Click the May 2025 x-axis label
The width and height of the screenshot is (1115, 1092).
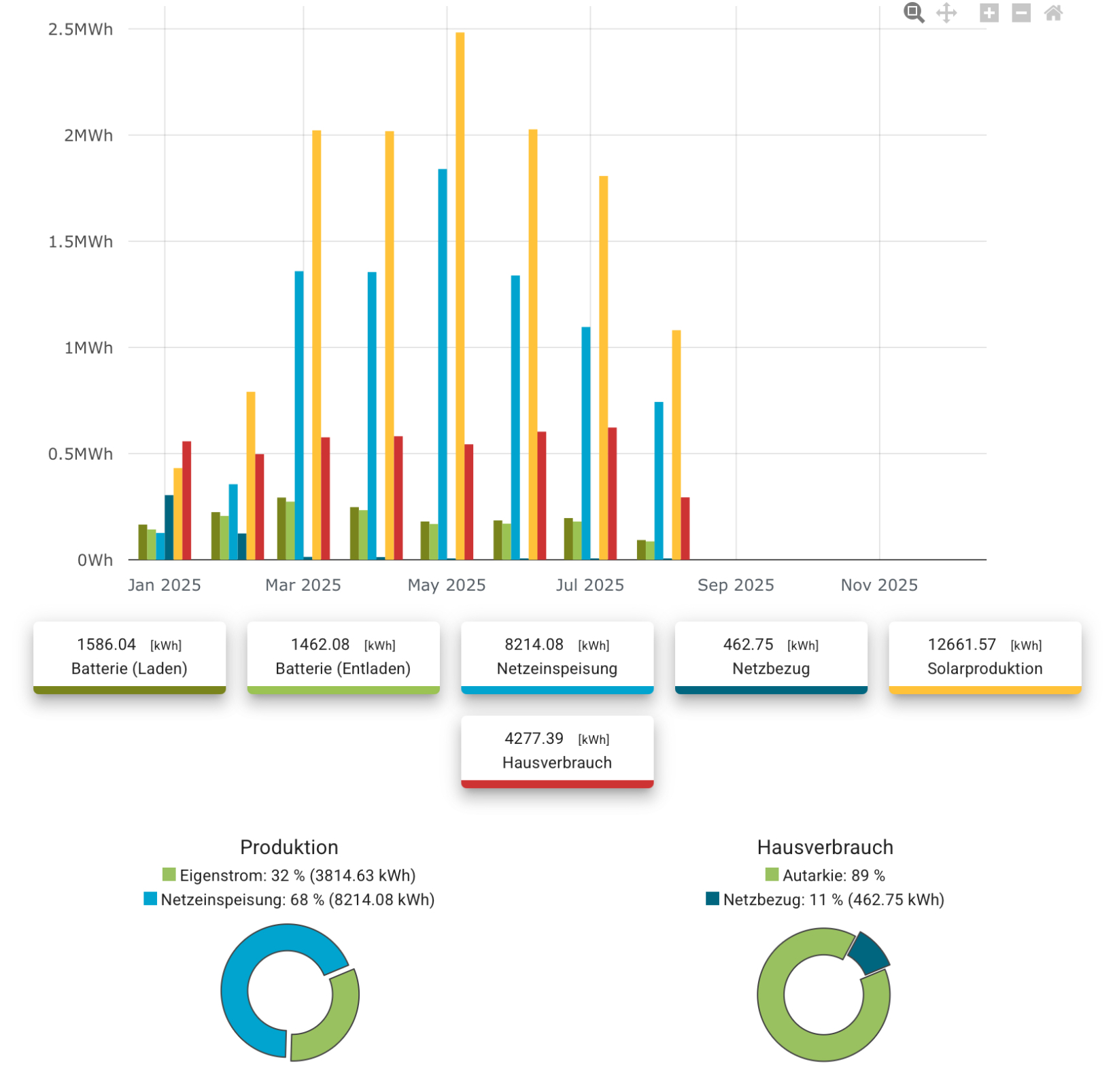tap(447, 585)
